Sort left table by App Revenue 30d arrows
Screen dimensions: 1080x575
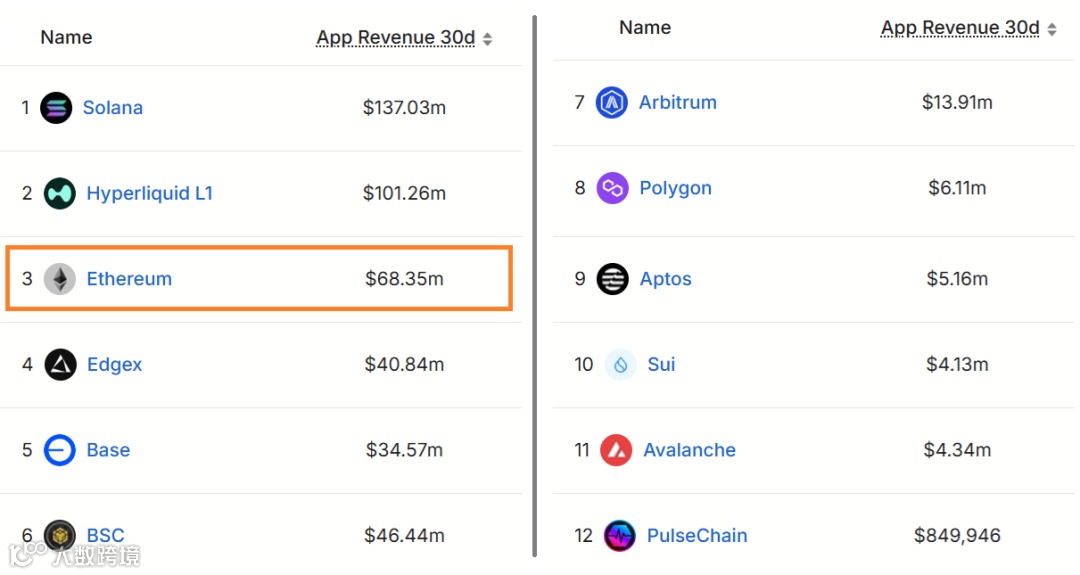click(488, 39)
